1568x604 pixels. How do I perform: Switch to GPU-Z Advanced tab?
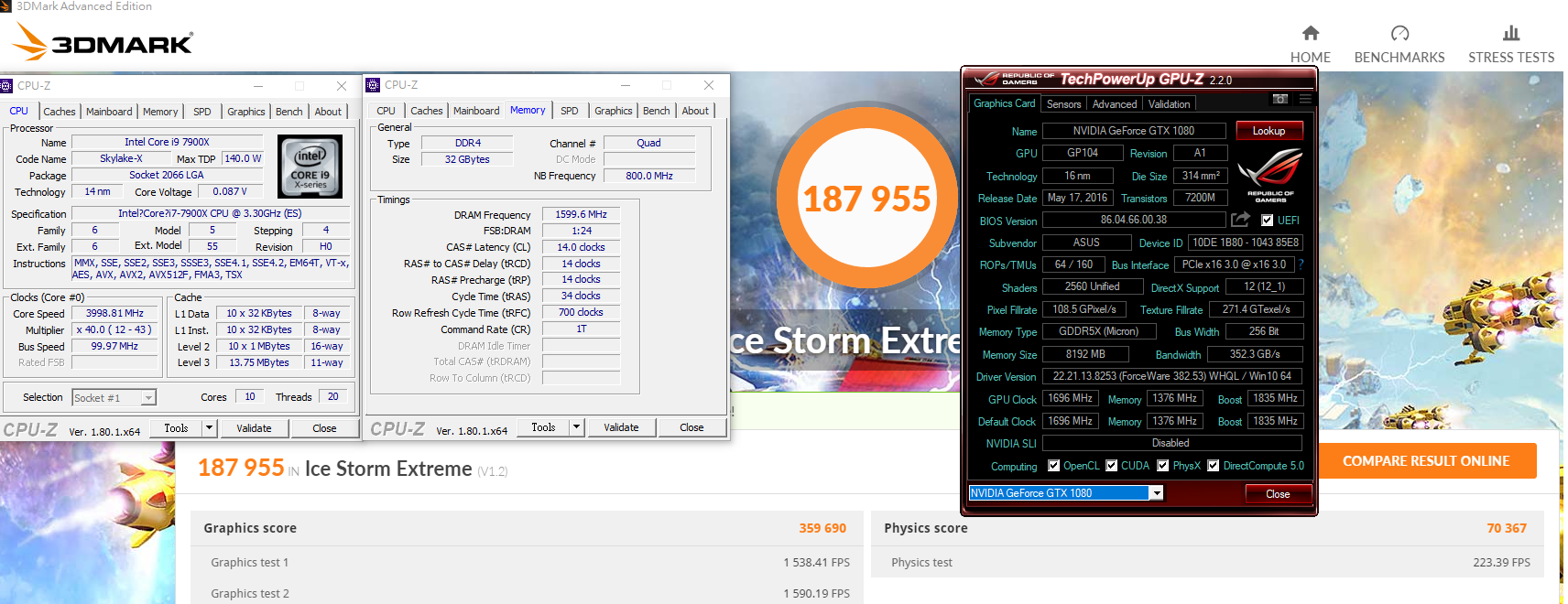click(x=1115, y=104)
